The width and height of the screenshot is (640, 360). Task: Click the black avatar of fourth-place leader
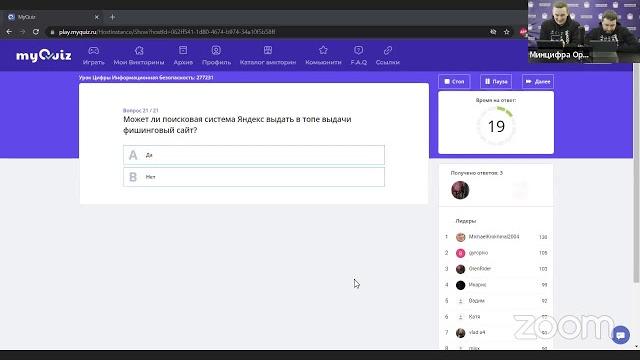[x=460, y=285]
